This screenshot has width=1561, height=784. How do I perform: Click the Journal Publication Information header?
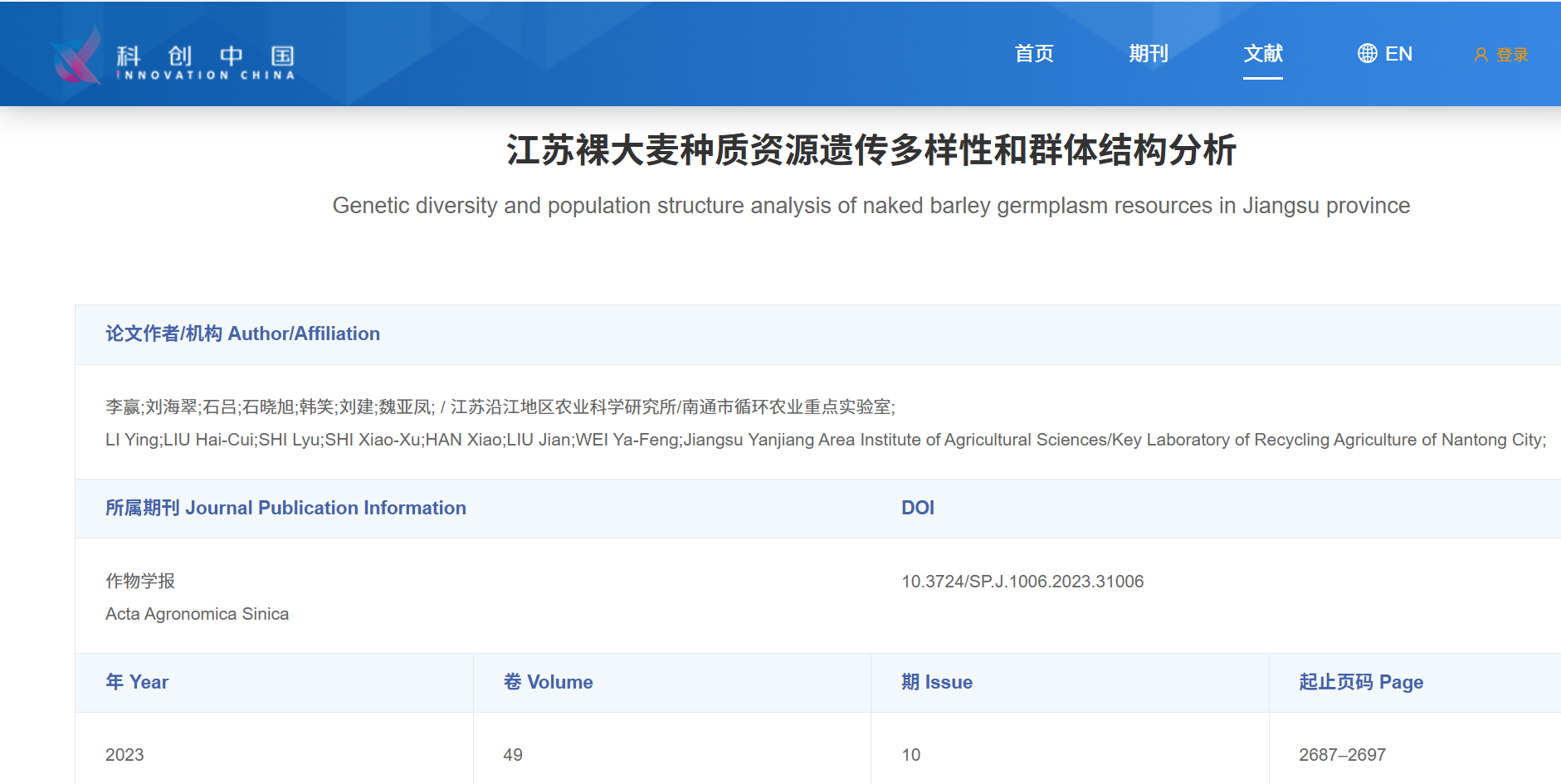coord(285,508)
